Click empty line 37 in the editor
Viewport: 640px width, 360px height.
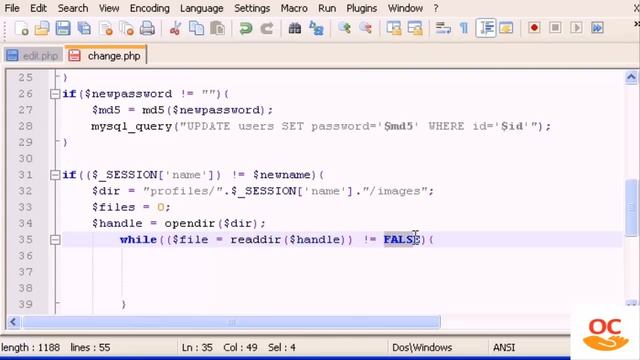click(343, 272)
